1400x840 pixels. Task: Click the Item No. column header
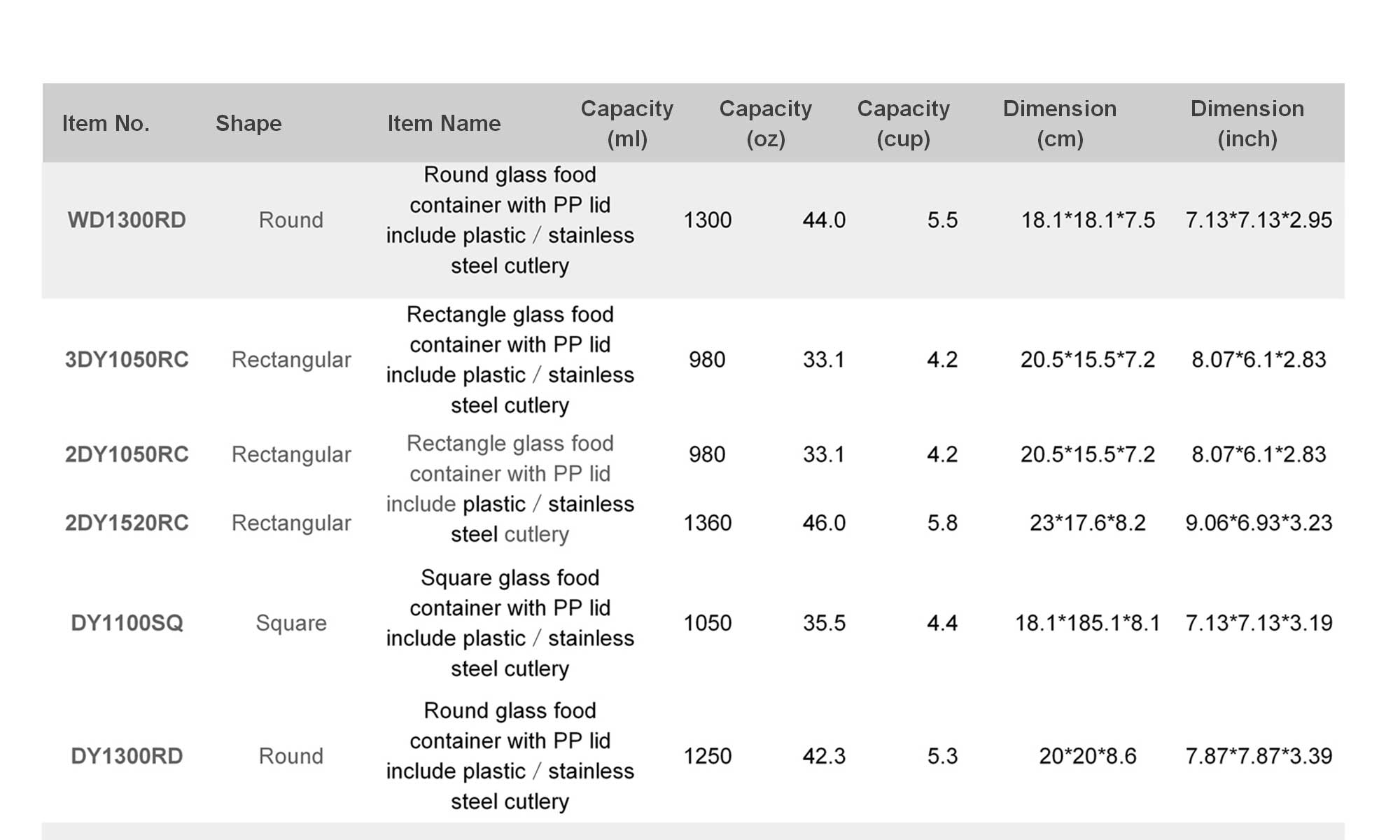click(x=106, y=123)
